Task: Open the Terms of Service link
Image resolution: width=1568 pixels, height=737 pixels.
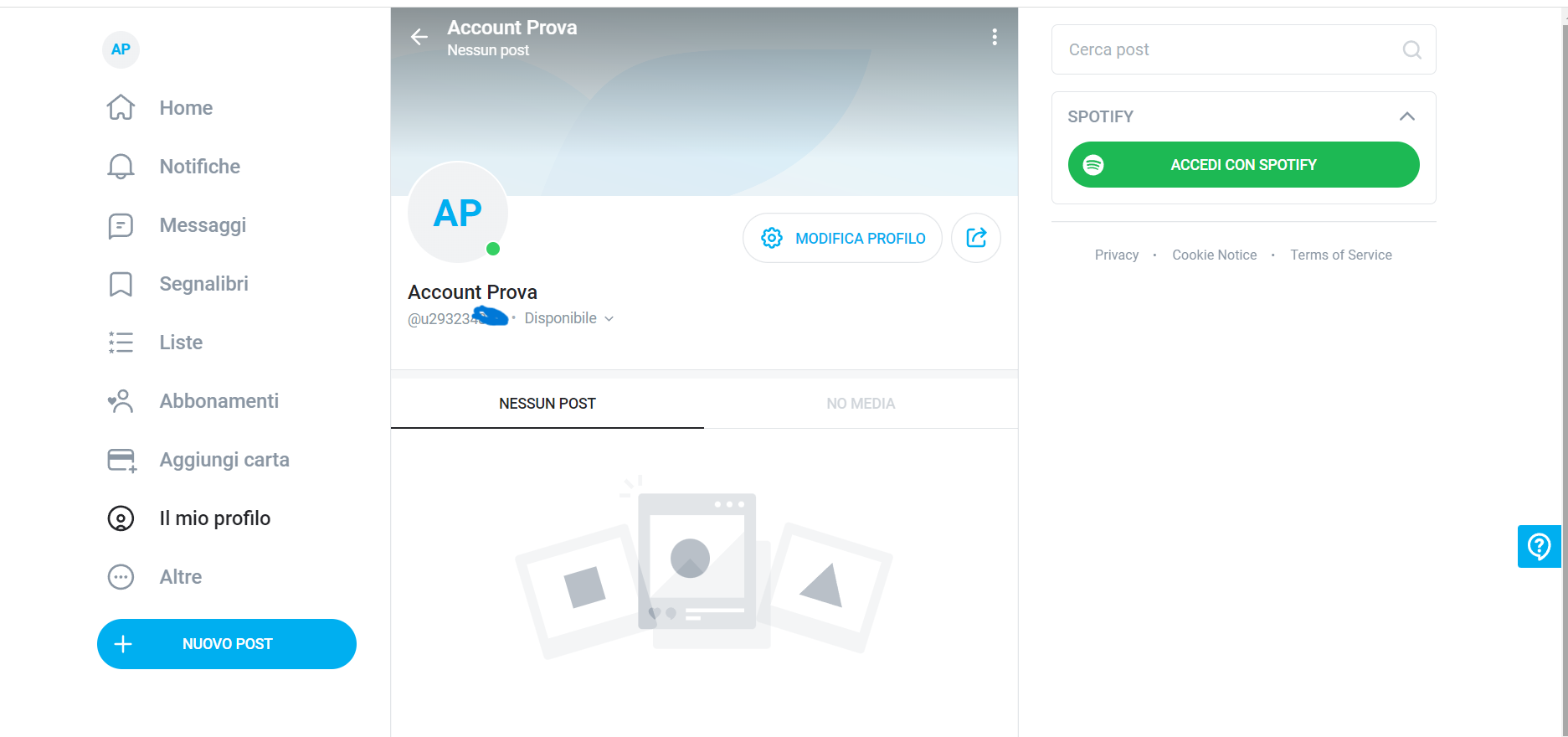Action: (x=1340, y=255)
